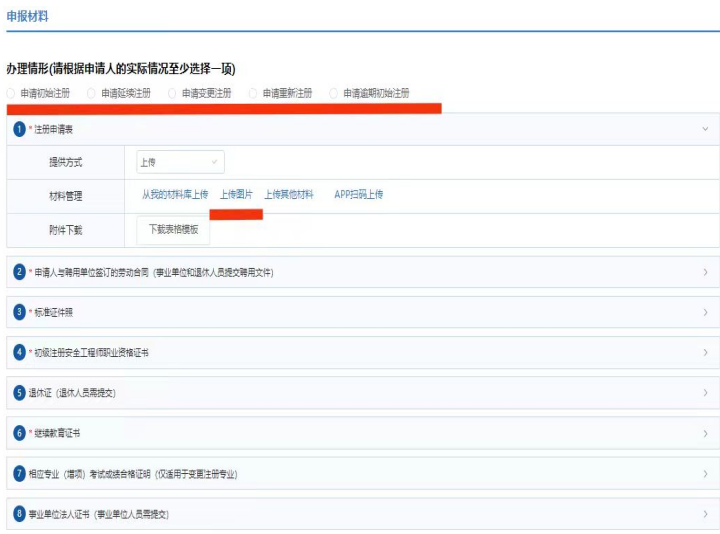Image resolution: width=720 pixels, height=534 pixels.
Task: Click the 标准证件照 section title
Action: [53, 313]
